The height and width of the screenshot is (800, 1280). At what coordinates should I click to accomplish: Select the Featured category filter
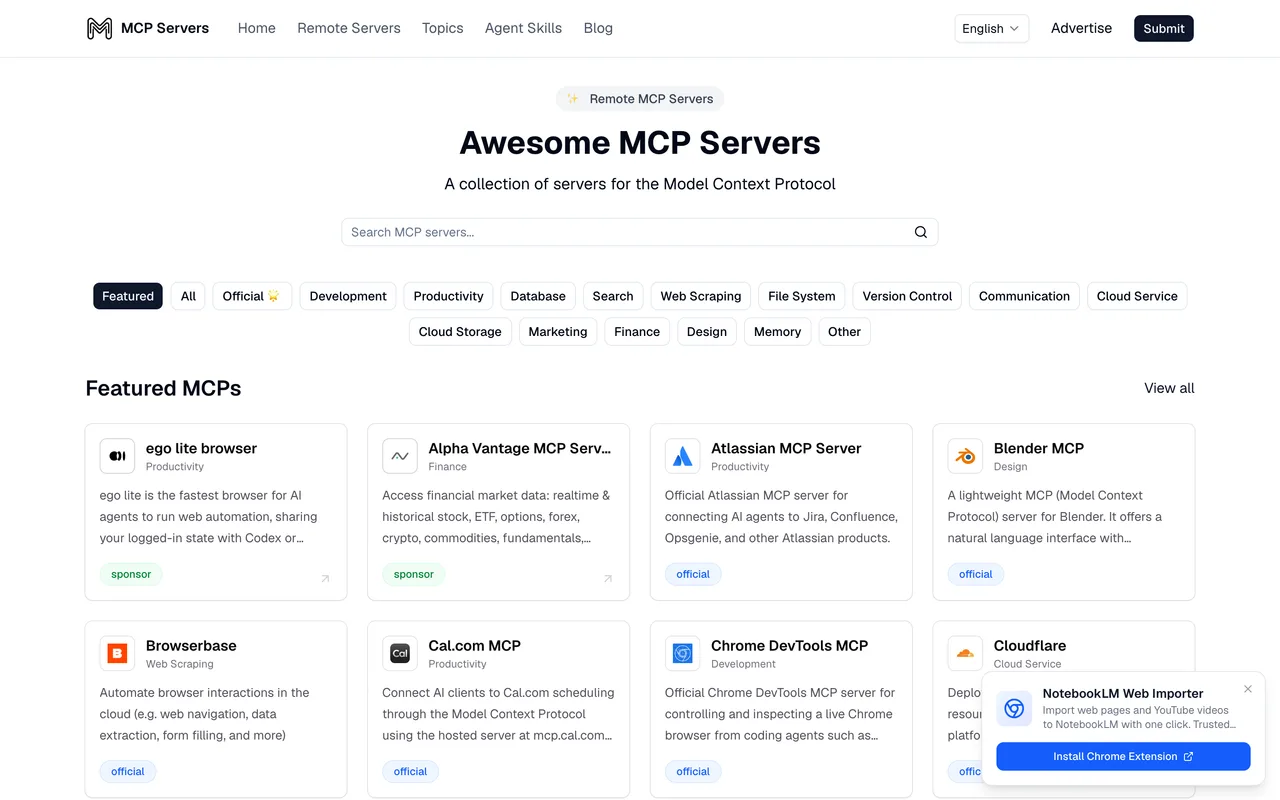[x=128, y=296]
